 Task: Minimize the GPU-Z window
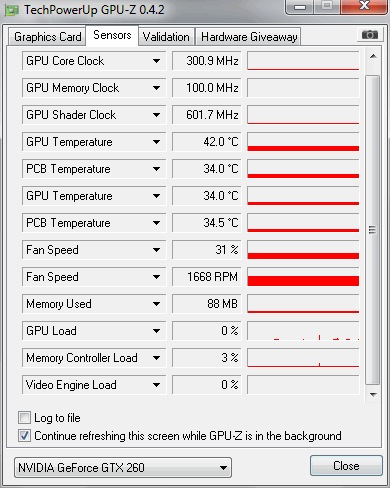click(300, 7)
